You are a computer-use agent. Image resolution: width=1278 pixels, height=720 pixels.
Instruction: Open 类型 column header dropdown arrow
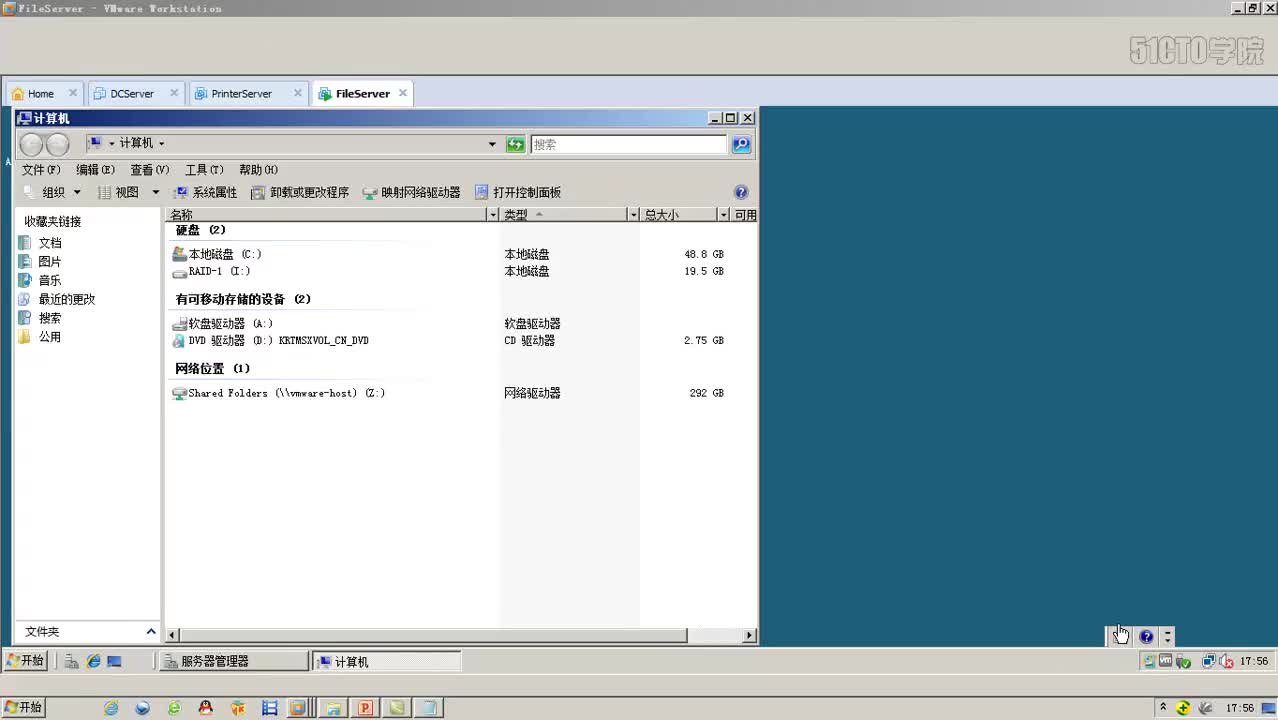633,215
